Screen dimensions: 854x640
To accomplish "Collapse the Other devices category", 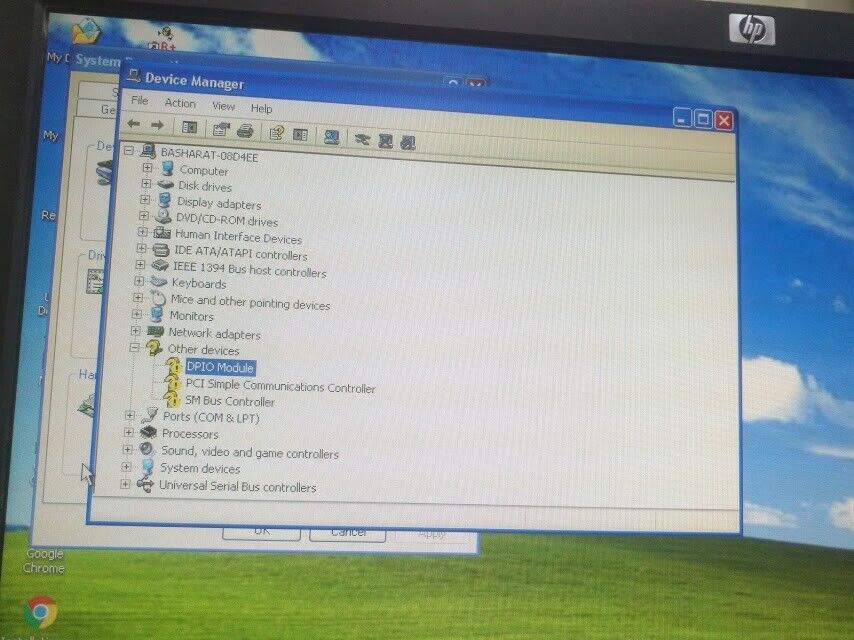I will coord(135,347).
